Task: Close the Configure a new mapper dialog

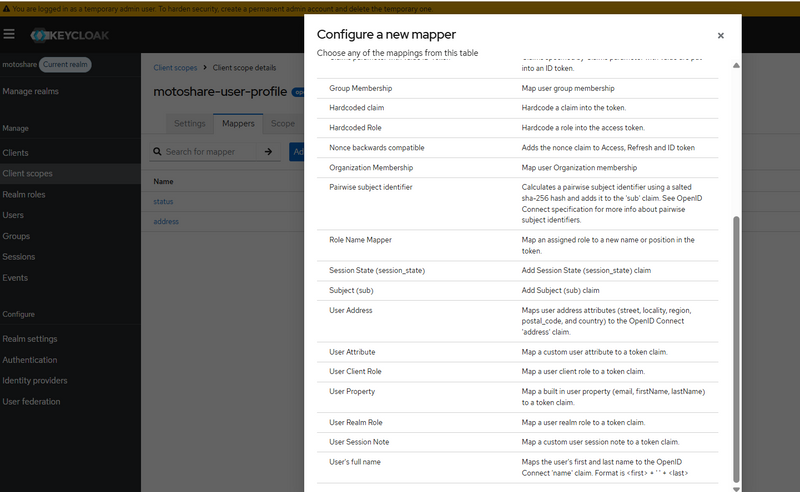Action: [720, 36]
